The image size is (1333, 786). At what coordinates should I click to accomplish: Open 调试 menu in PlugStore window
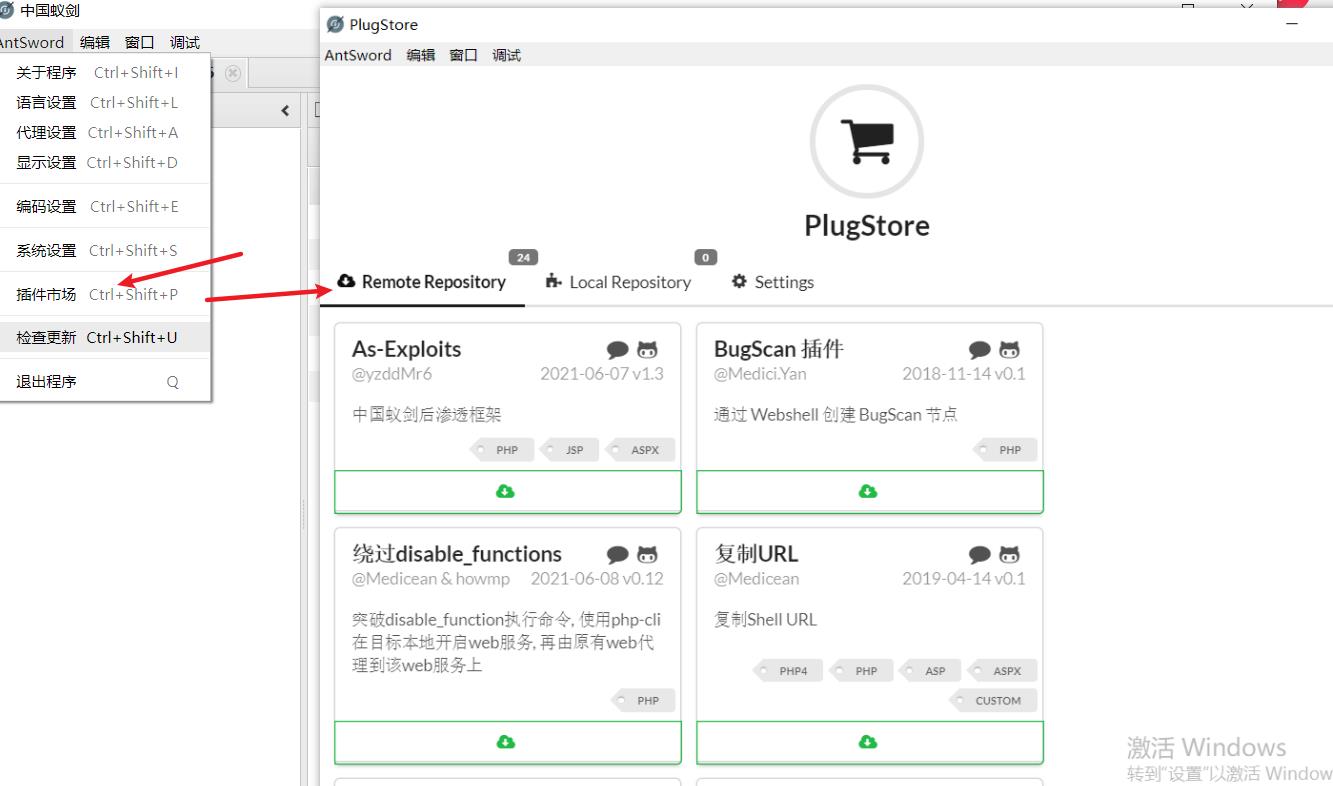[507, 55]
